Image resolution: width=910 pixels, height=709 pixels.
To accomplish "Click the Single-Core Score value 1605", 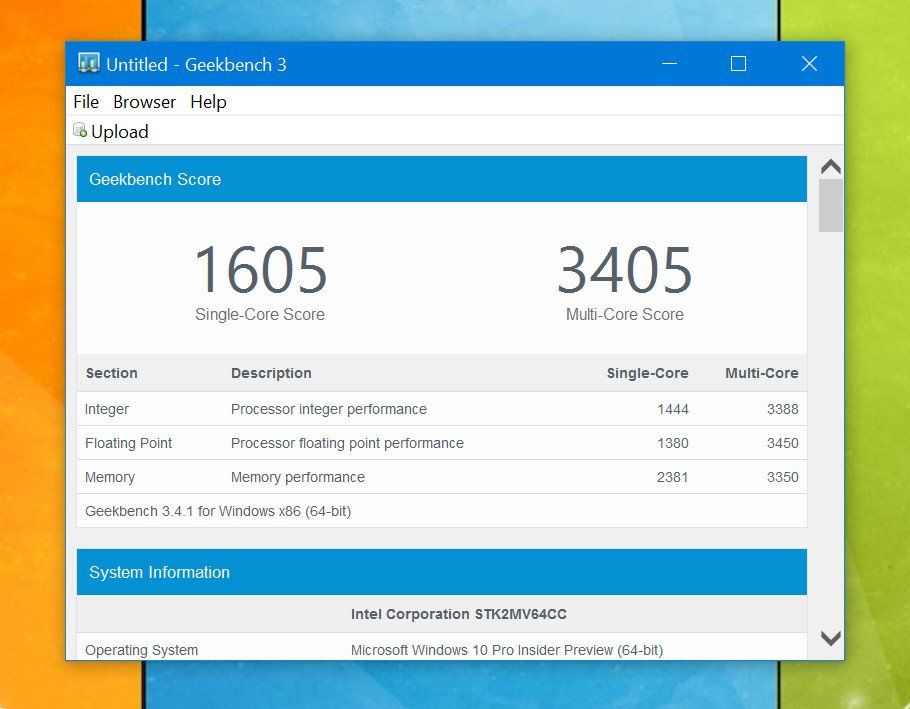I will [259, 268].
